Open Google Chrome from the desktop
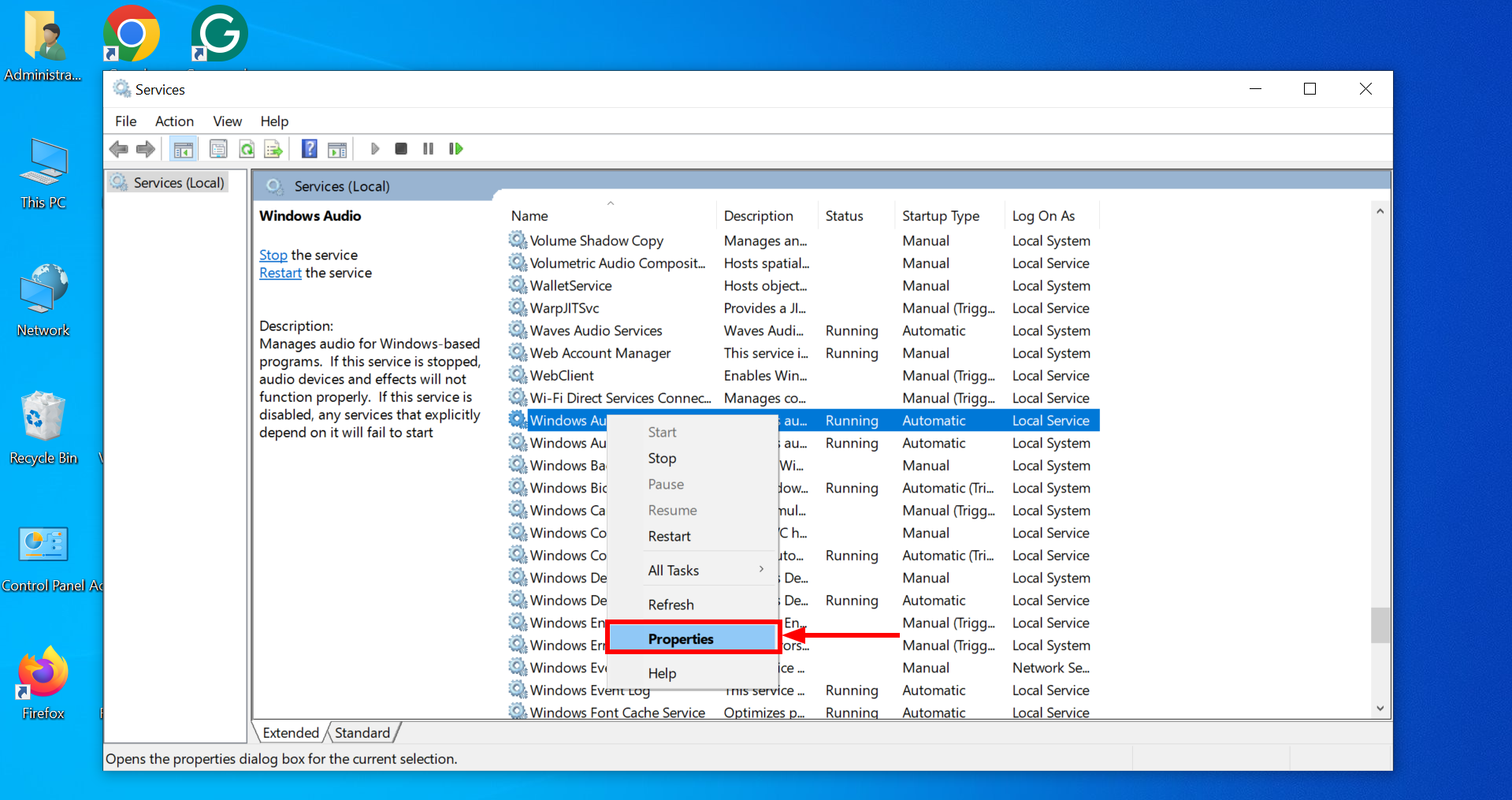 132,34
